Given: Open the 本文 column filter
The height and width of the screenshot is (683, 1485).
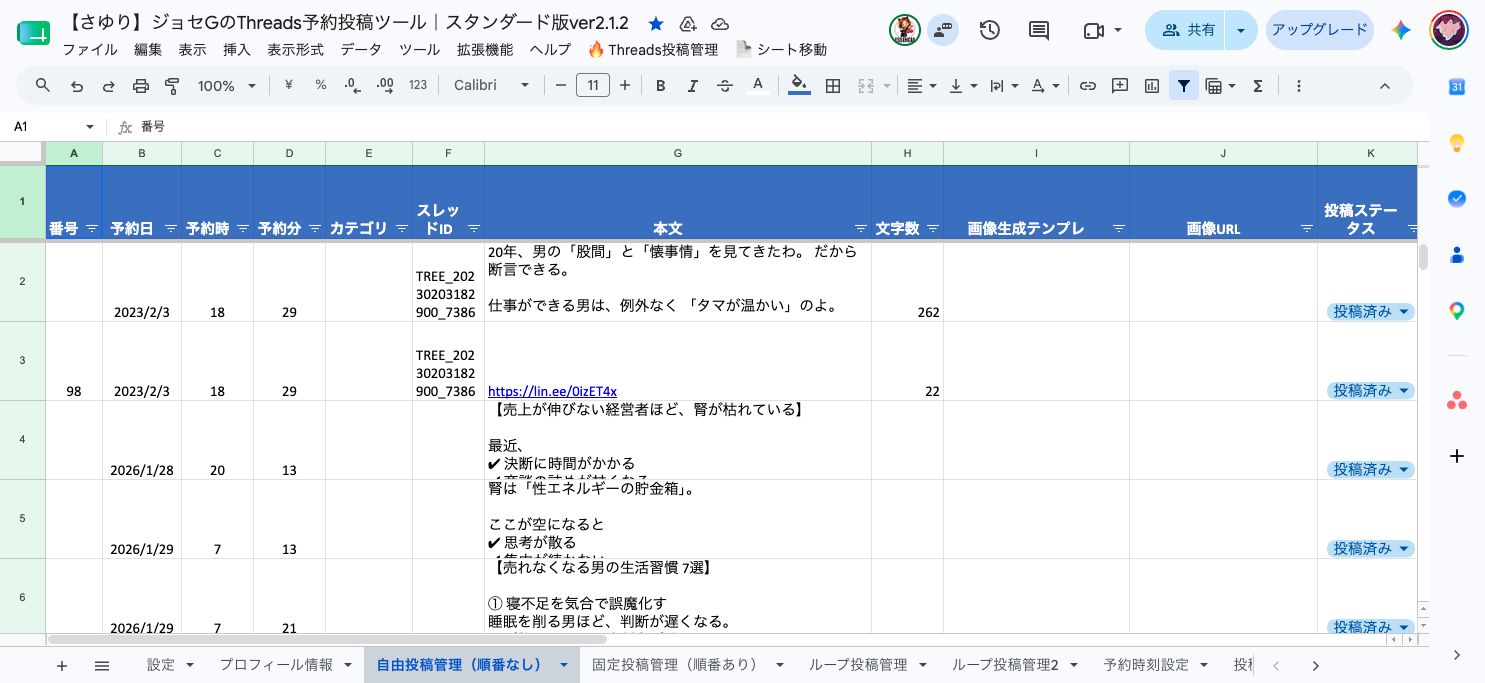Looking at the screenshot, I should point(861,229).
